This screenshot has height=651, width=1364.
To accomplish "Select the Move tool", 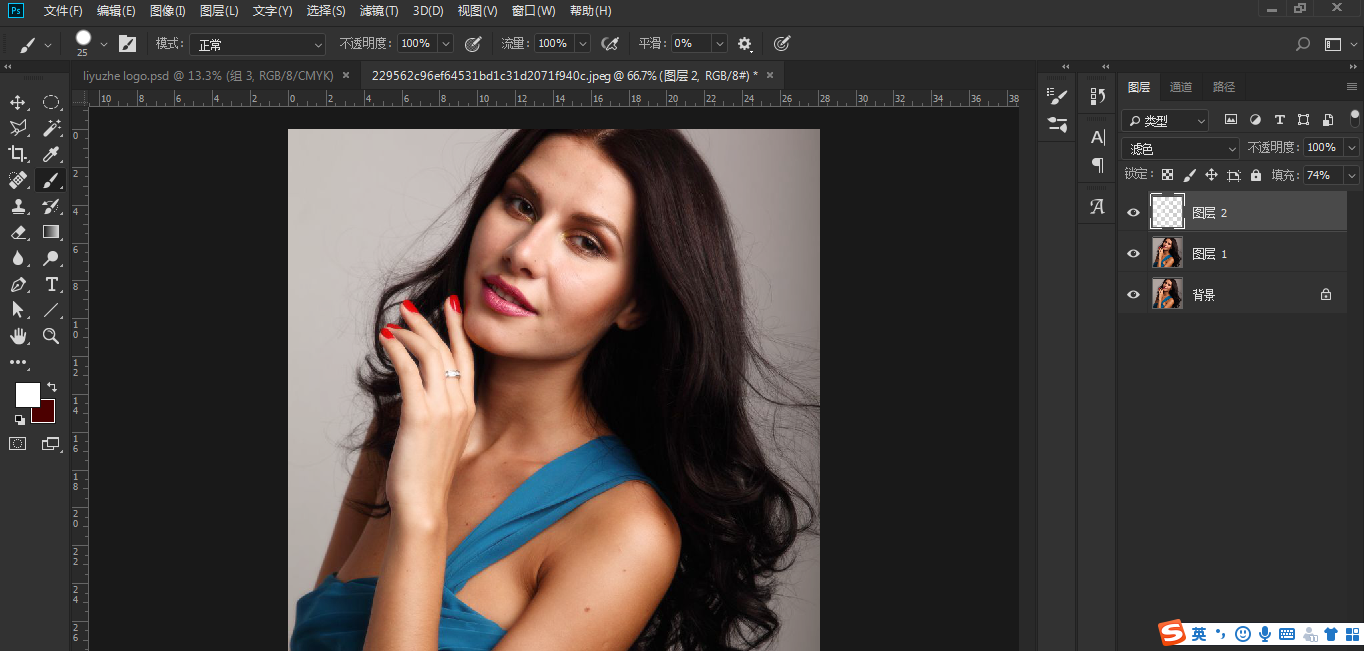I will point(18,103).
